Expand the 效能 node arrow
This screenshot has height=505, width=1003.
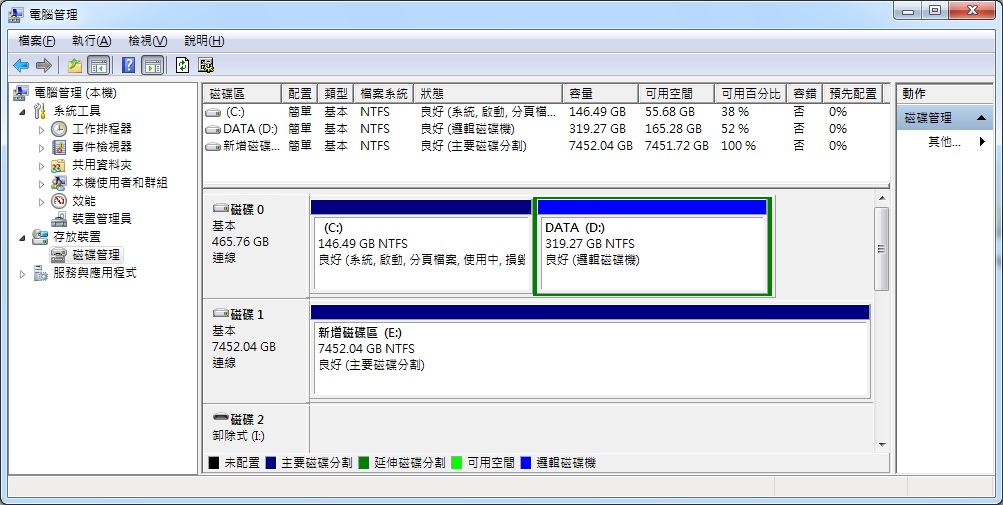pos(42,202)
